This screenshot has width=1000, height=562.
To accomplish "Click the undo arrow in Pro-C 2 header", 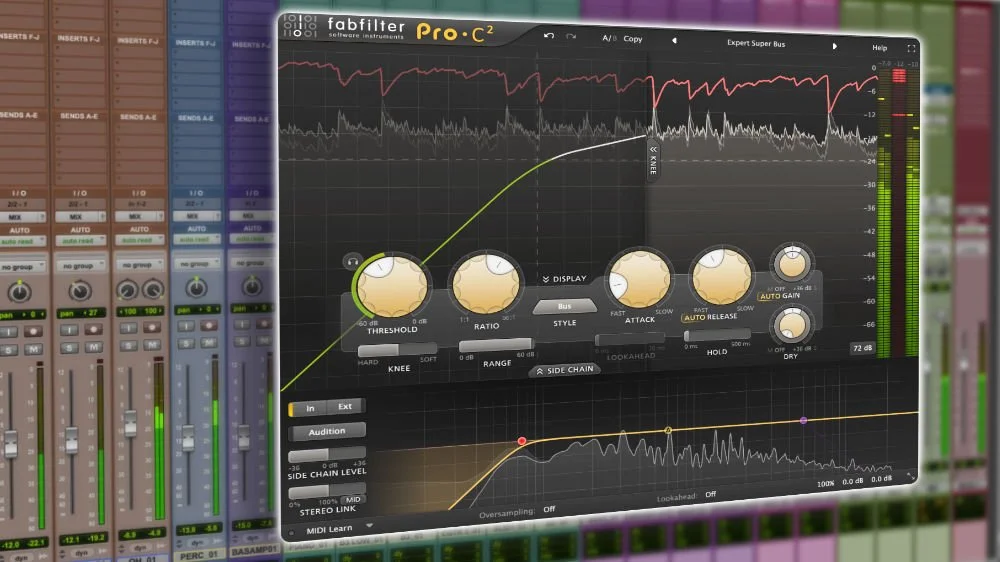I will pos(548,36).
